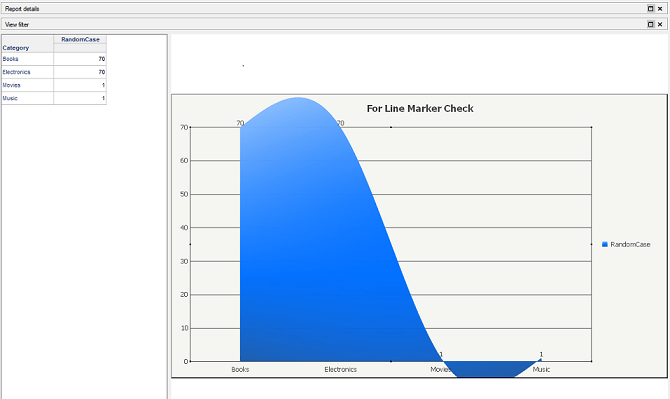Click the 1 data label above Music
670x399 pixels.
[x=541, y=354]
